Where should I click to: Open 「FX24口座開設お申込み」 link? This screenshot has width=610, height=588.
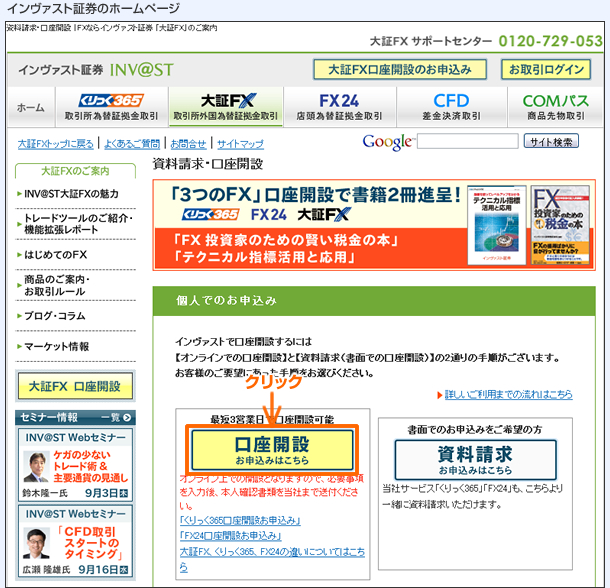coord(230,536)
